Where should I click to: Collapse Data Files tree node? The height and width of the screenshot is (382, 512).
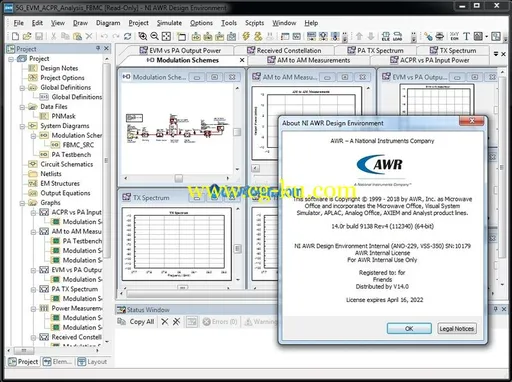click(22, 107)
